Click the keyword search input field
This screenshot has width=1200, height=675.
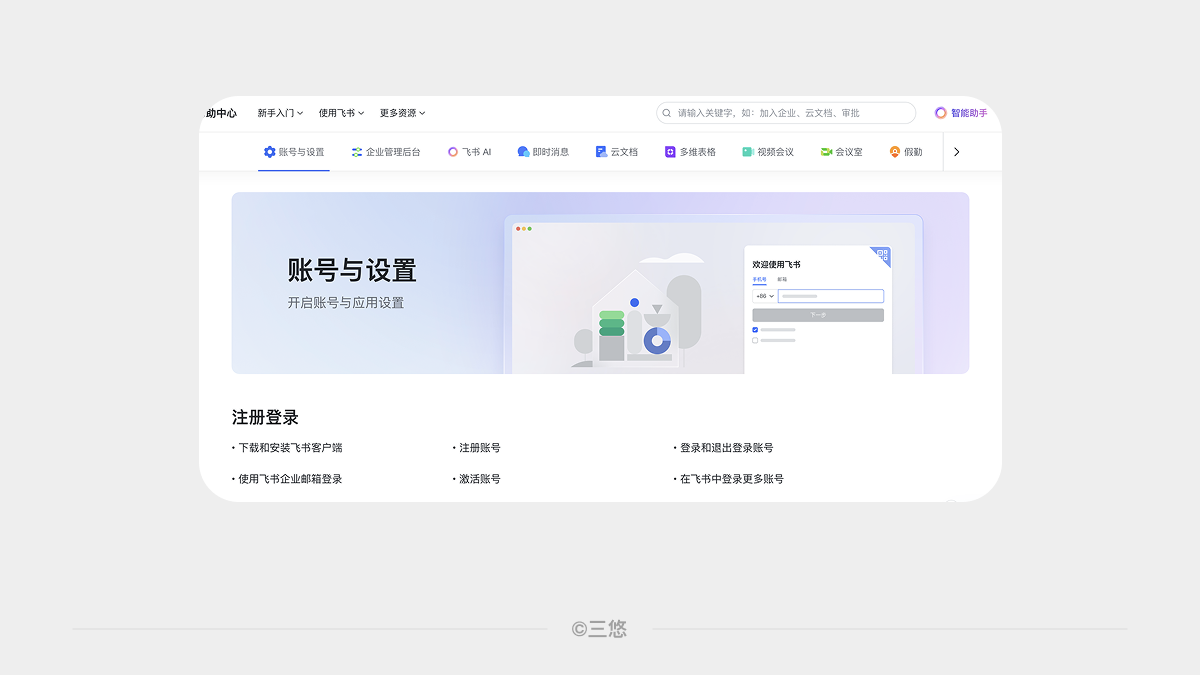(790, 112)
